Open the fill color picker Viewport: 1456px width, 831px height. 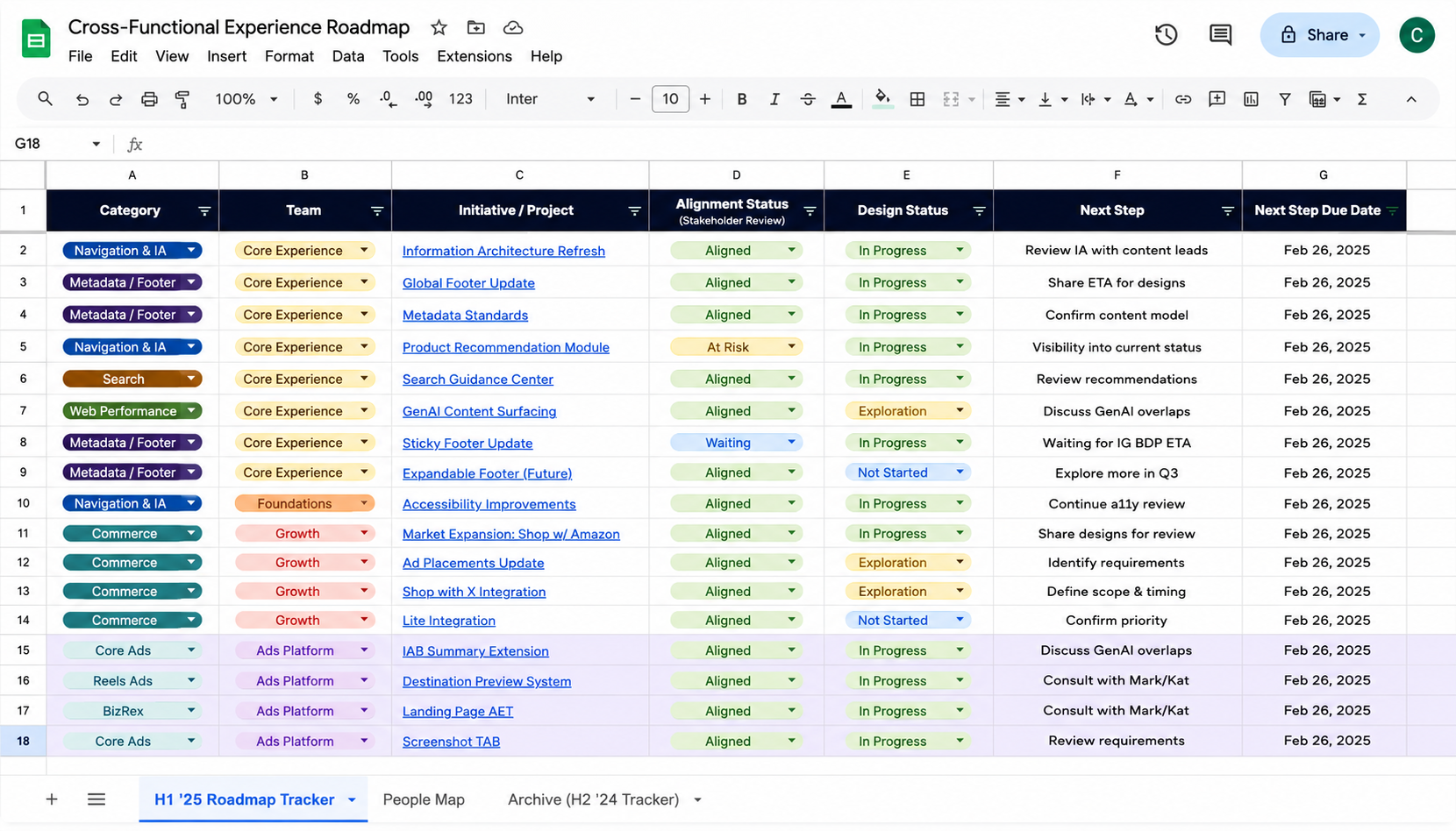(883, 99)
